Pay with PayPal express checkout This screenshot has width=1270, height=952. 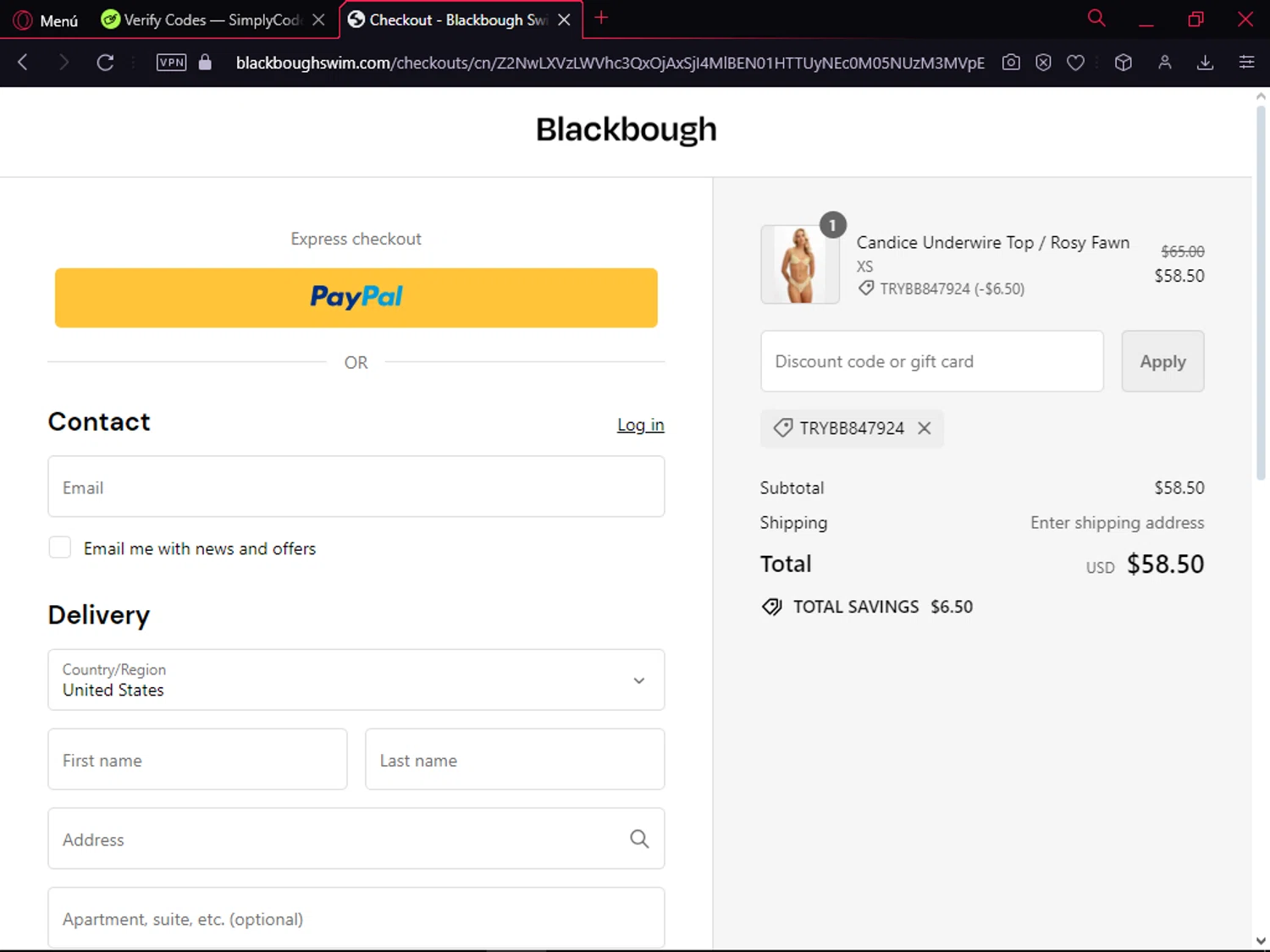356,298
